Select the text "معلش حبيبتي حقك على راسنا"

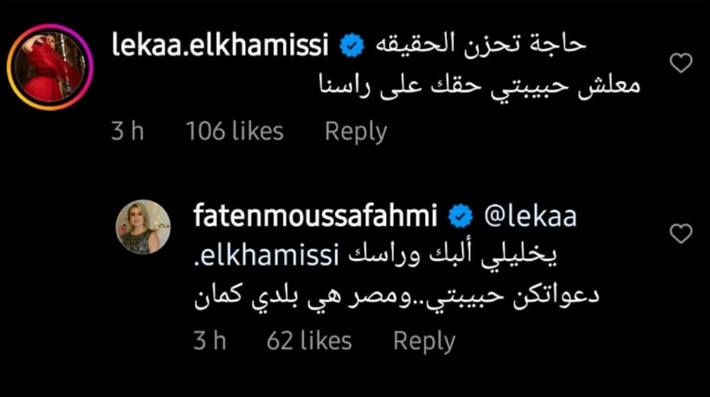tap(480, 85)
